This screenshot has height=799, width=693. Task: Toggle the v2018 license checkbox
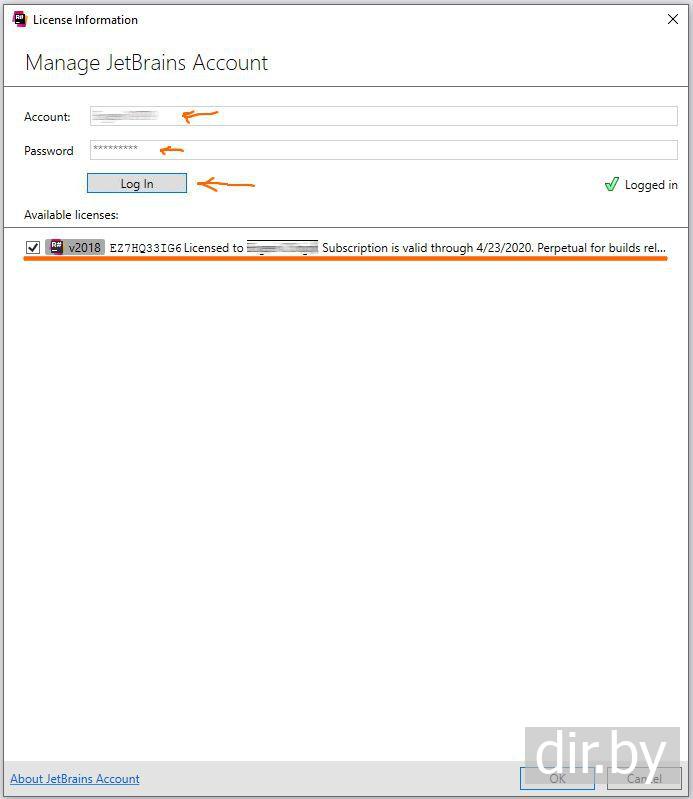click(33, 248)
